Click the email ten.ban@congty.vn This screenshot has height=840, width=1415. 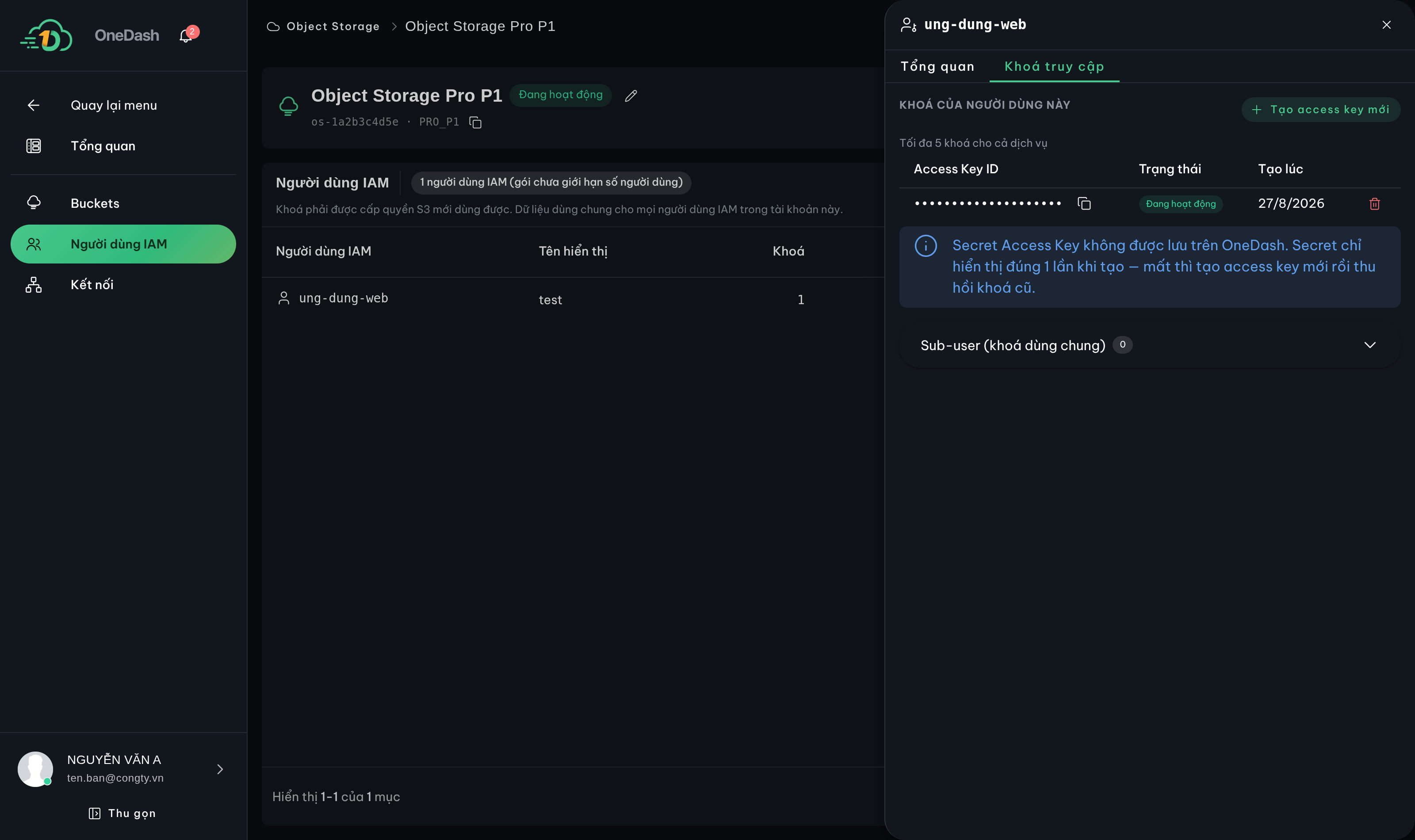tap(115, 778)
